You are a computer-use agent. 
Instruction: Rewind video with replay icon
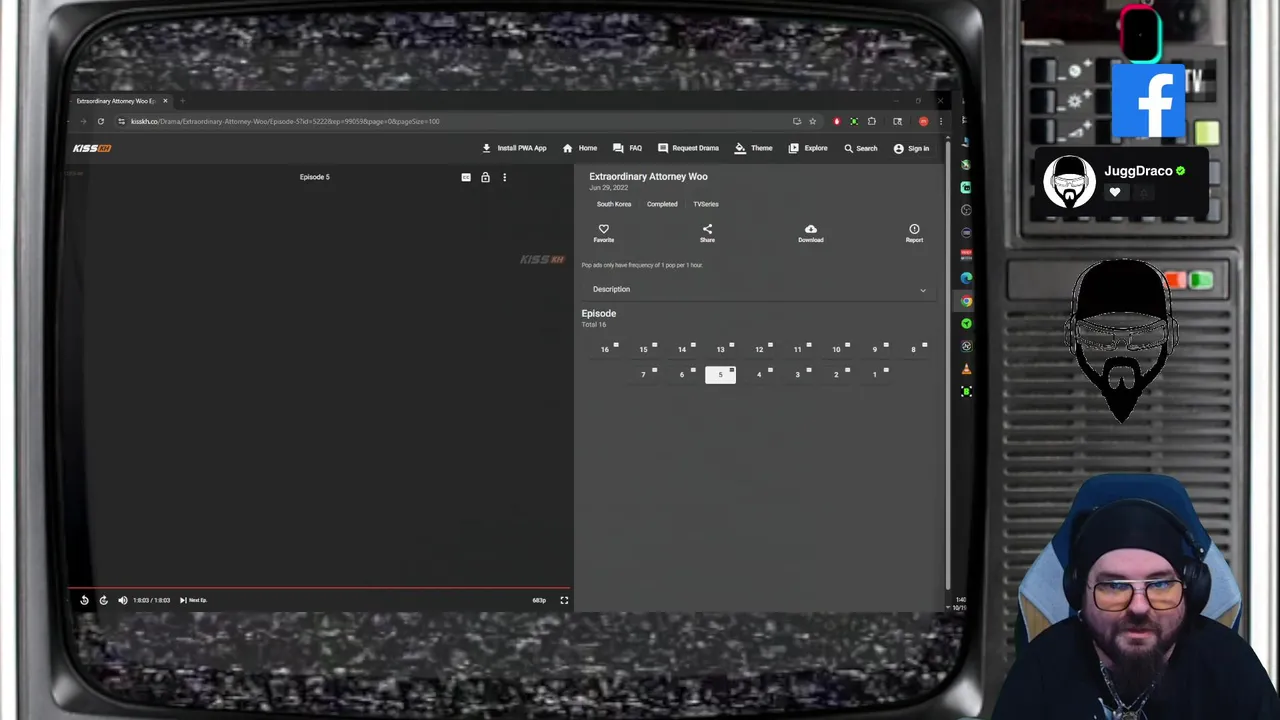84,600
